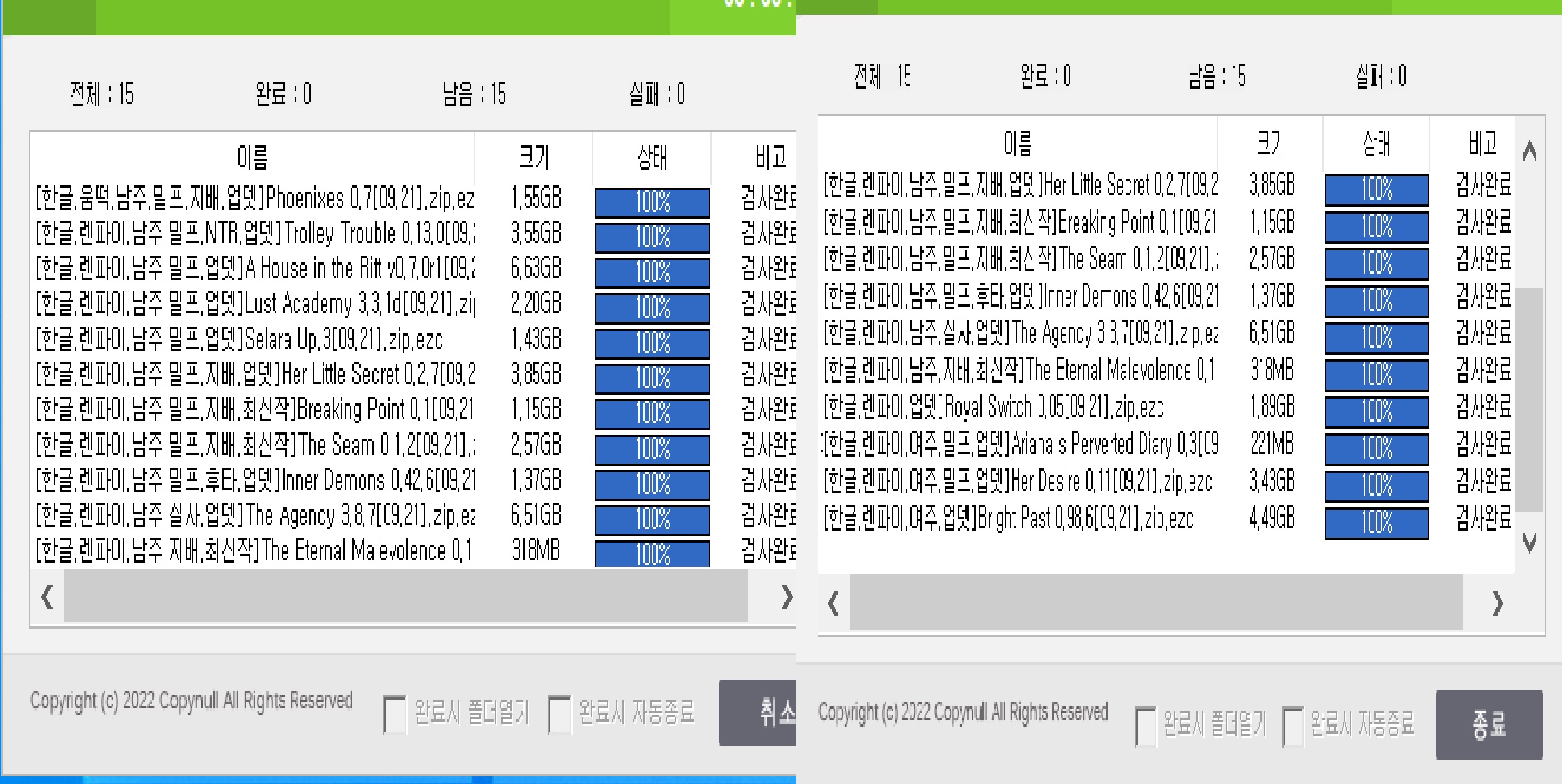Select the Trolley Trouble file row
Screen dimensions: 1562x784
pos(414,235)
